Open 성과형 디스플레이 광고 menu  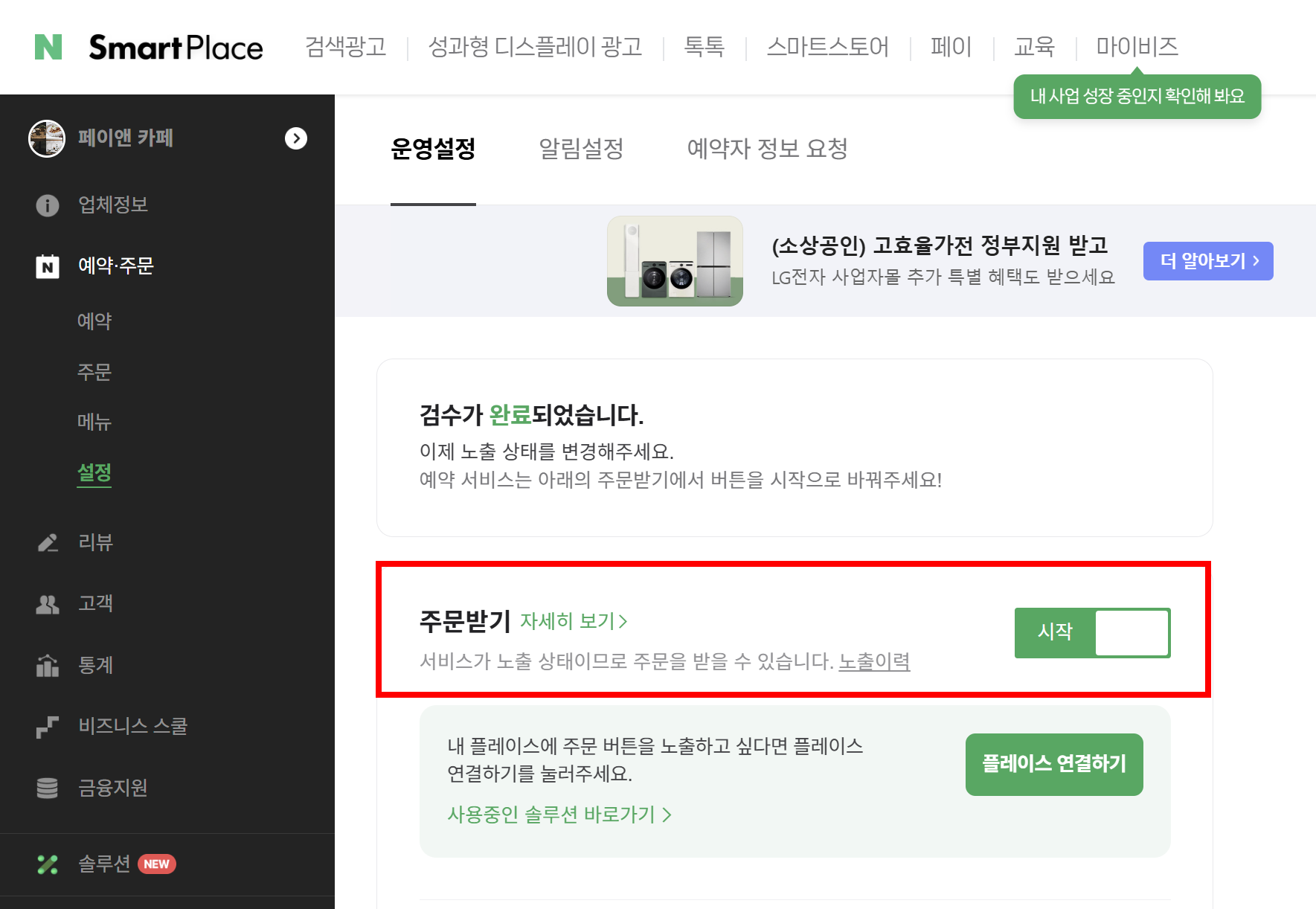[x=535, y=47]
